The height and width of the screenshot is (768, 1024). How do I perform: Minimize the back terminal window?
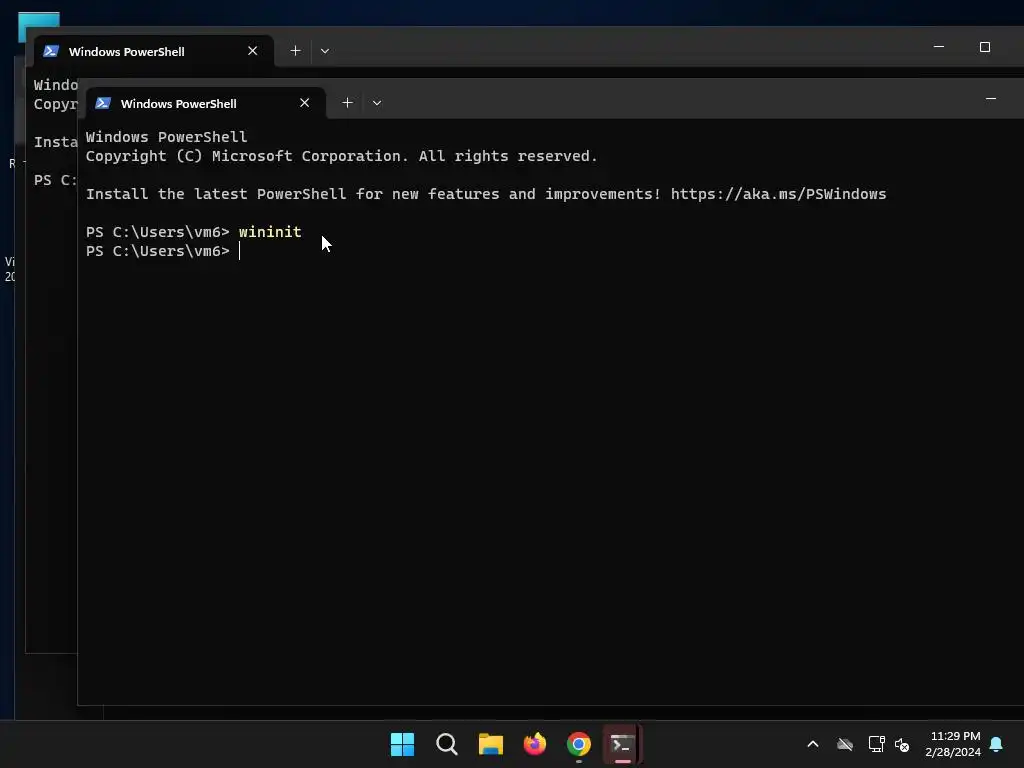click(939, 47)
